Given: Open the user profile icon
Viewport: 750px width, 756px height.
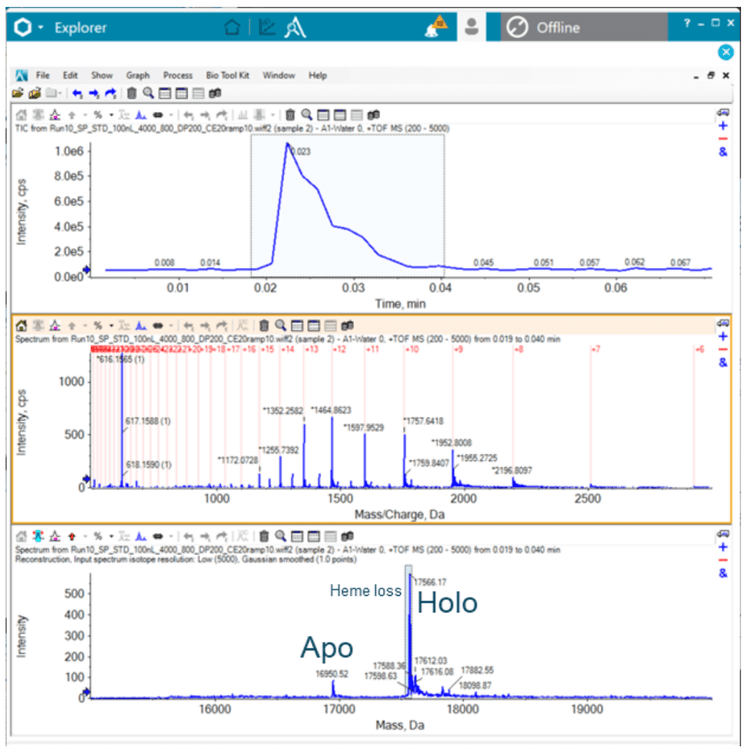Looking at the screenshot, I should pos(470,28).
